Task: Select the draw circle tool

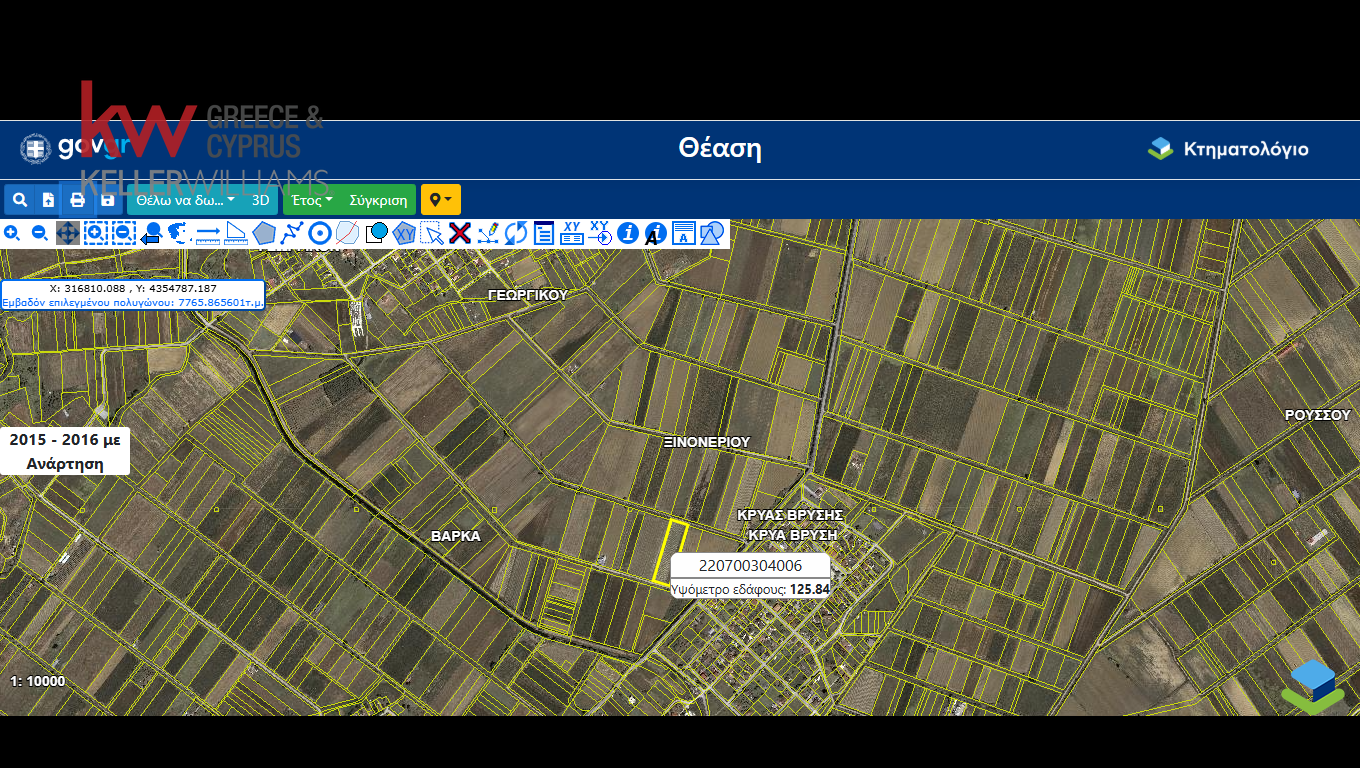Action: coord(320,234)
